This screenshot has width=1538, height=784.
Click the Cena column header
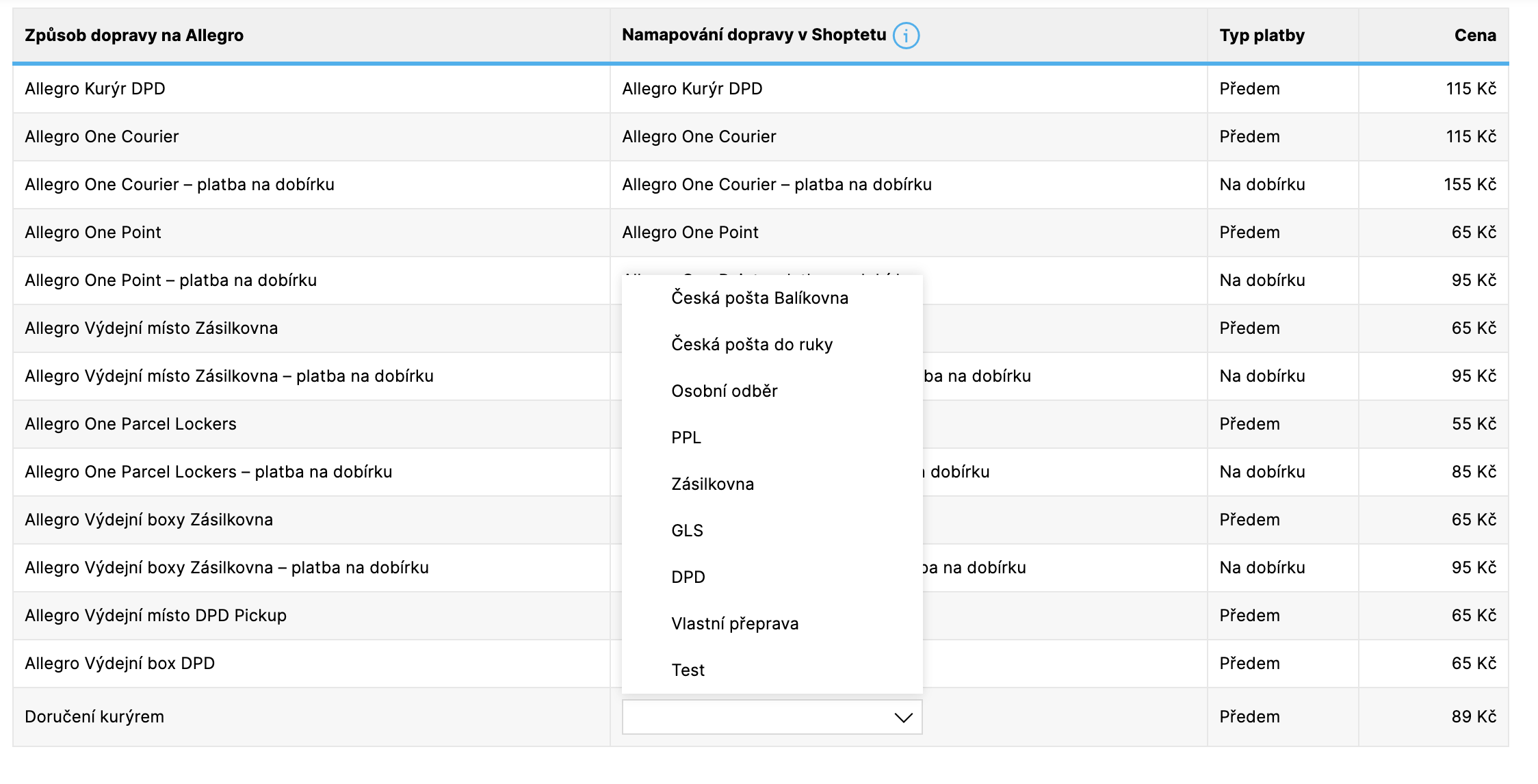point(1474,36)
